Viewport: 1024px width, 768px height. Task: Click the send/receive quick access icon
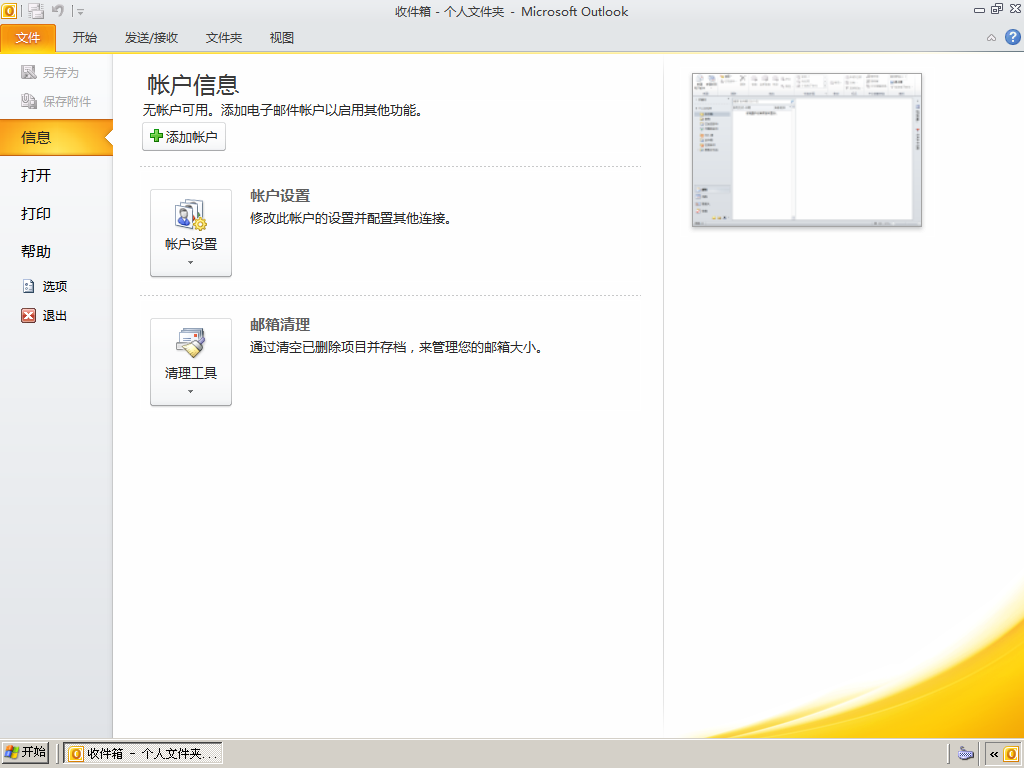click(x=36, y=10)
